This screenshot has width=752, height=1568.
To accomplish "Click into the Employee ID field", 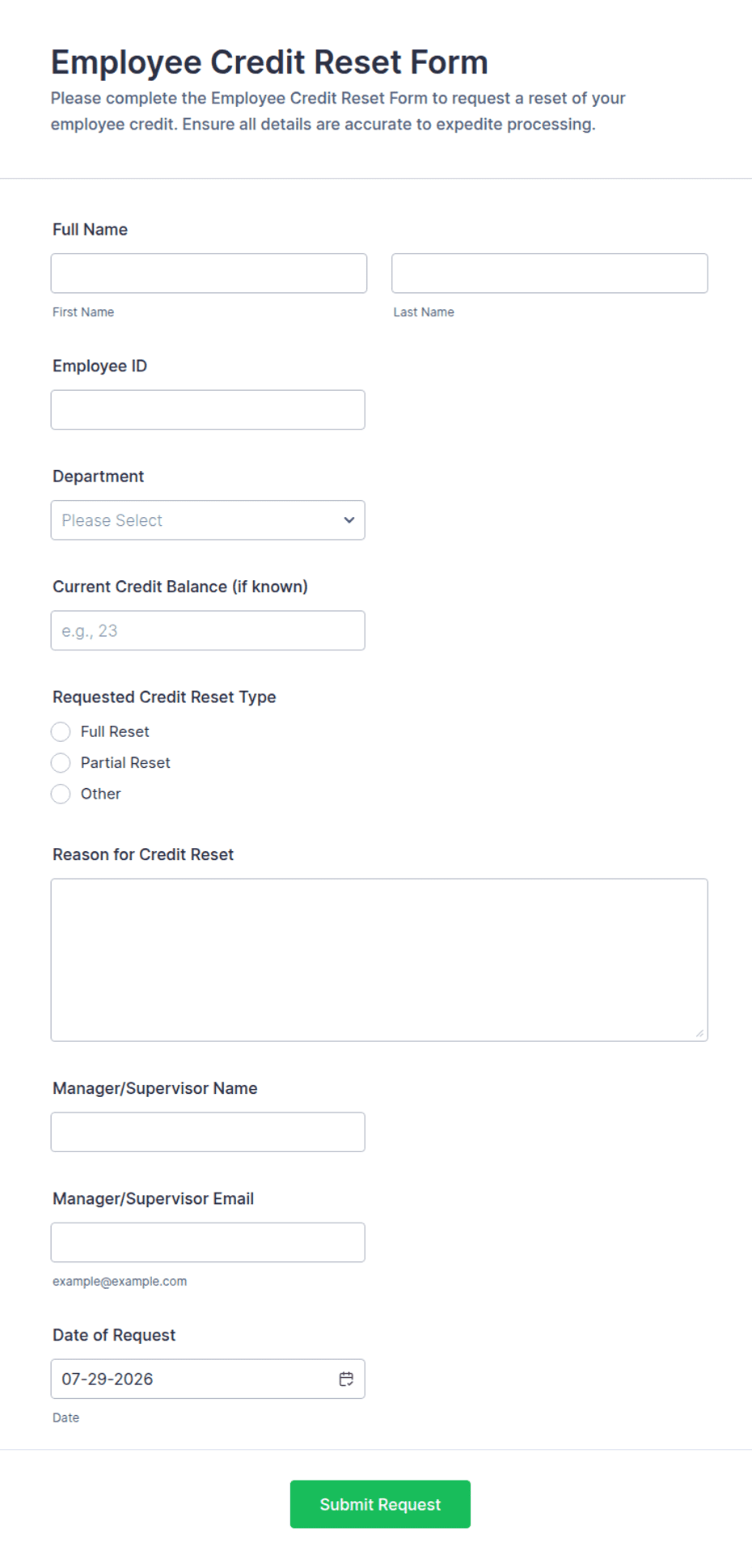I will coord(208,409).
